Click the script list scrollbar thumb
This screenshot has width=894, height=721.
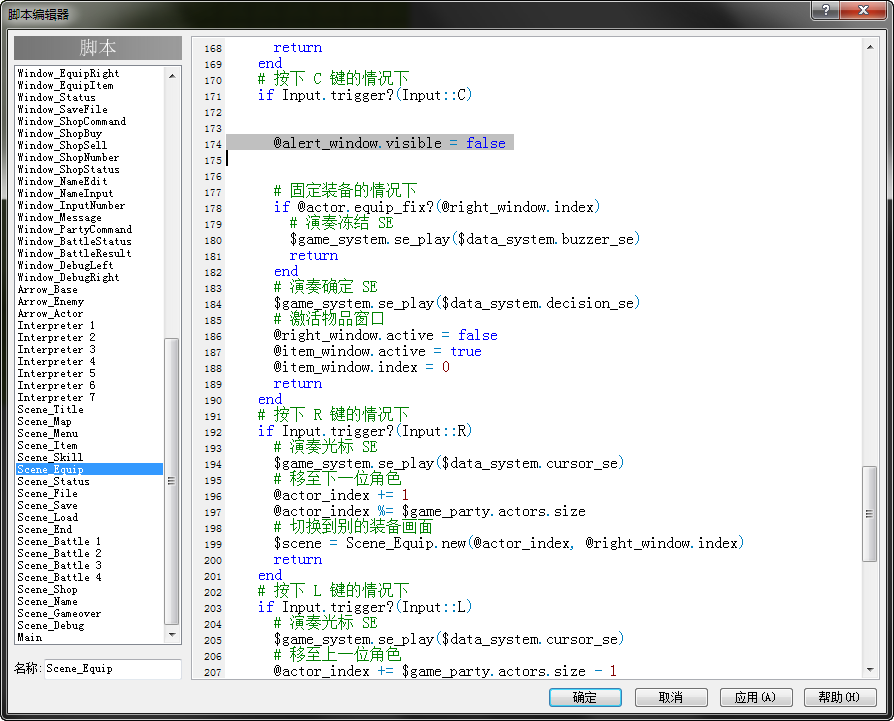click(172, 481)
